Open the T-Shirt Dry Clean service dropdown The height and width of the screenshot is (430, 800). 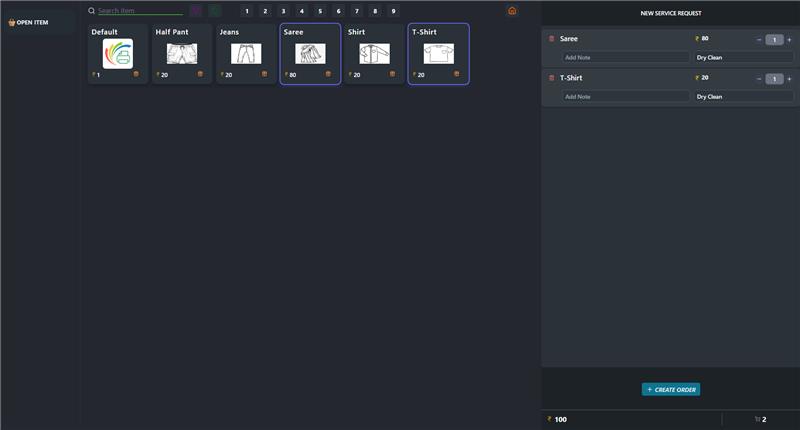coord(743,97)
